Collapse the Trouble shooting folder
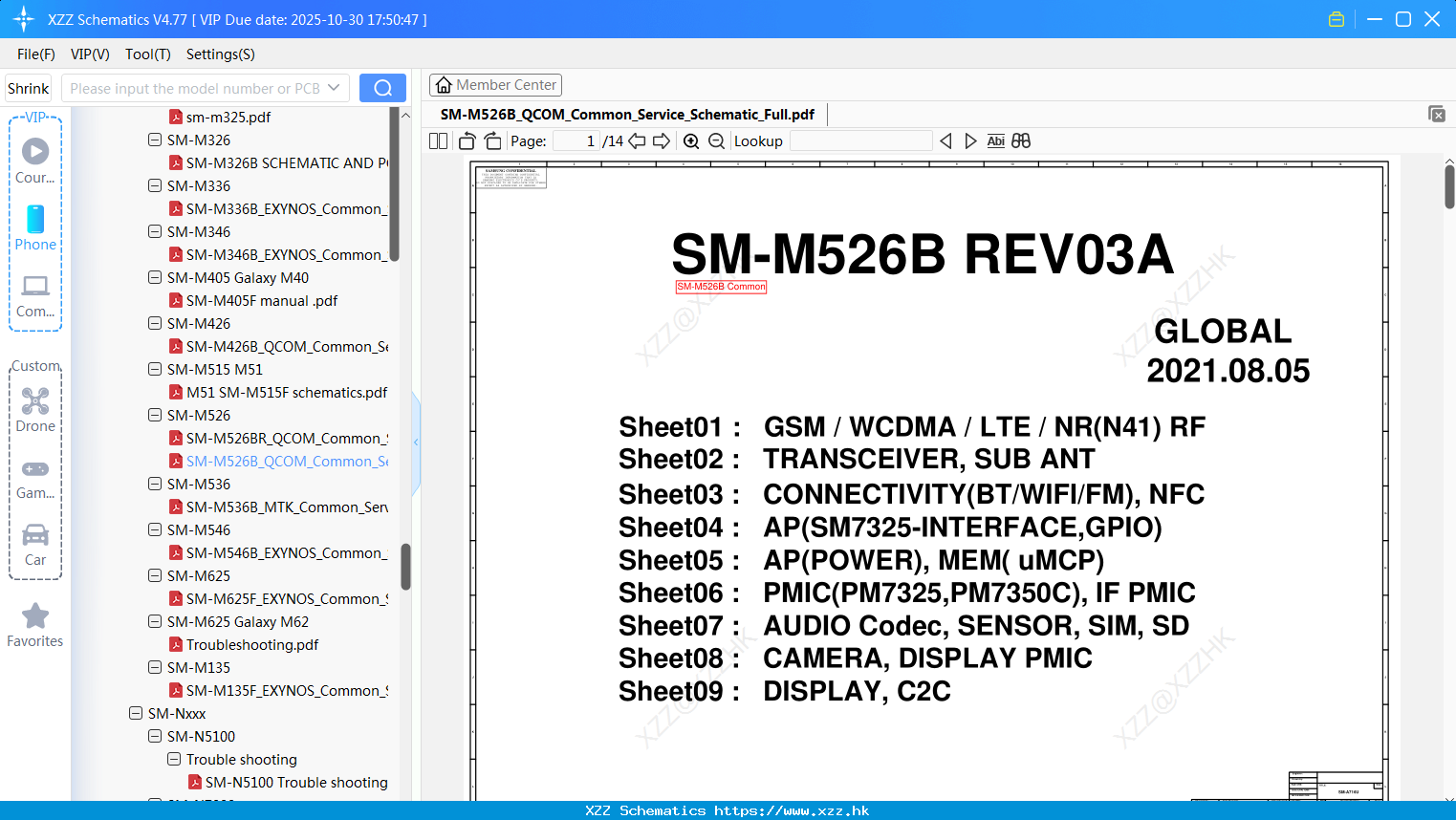Image resolution: width=1456 pixels, height=820 pixels. point(174,759)
